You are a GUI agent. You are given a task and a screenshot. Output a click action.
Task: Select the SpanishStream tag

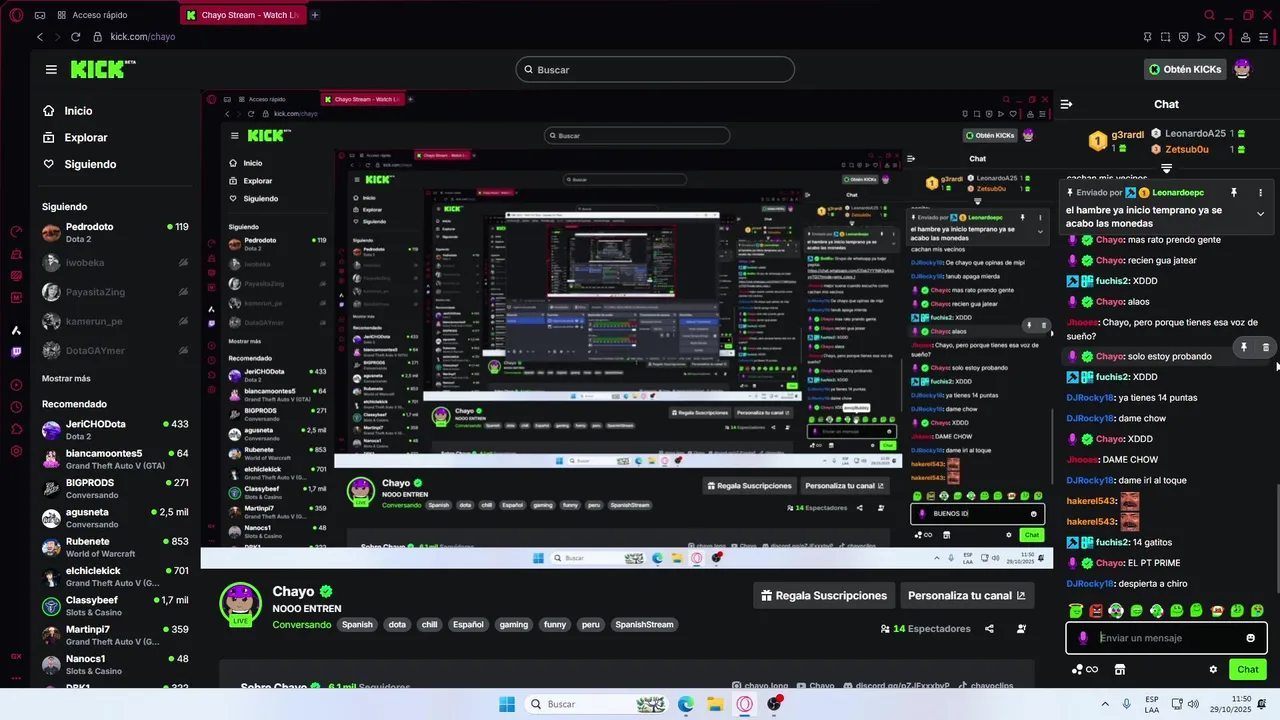pos(644,625)
